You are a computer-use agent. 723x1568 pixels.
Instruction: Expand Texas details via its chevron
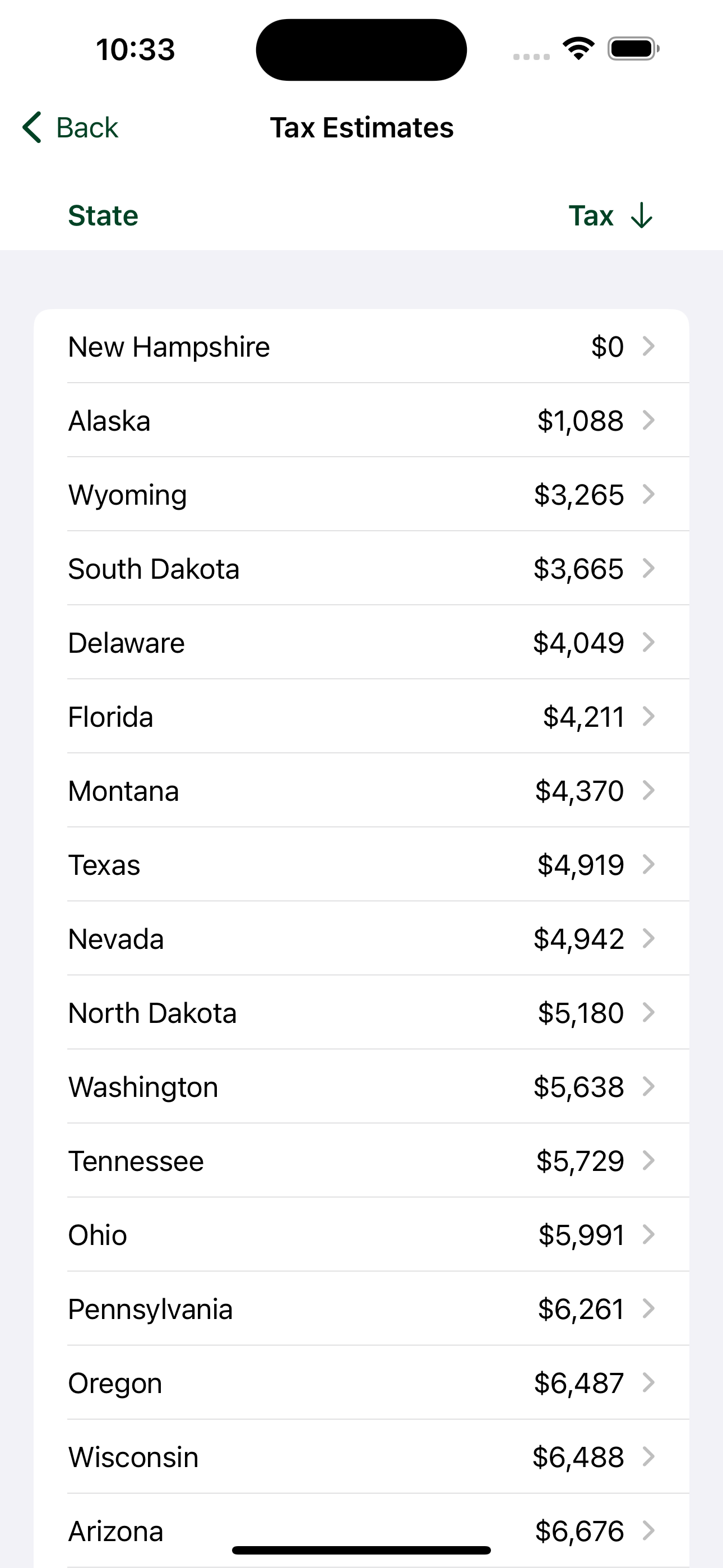click(649, 864)
